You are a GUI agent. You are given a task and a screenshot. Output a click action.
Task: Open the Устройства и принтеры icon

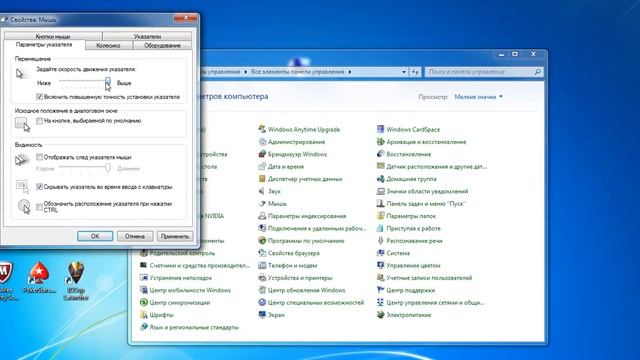(262, 278)
